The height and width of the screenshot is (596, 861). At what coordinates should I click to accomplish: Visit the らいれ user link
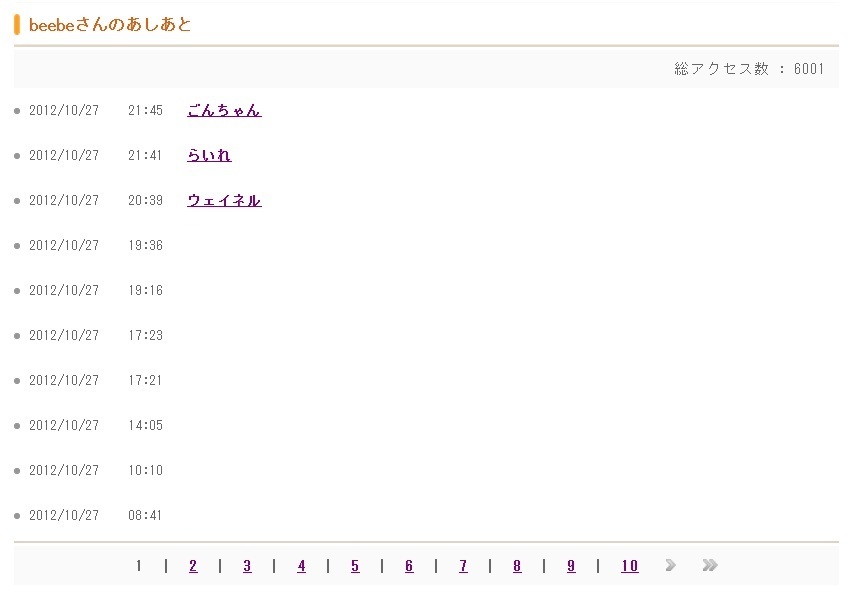[x=209, y=156]
